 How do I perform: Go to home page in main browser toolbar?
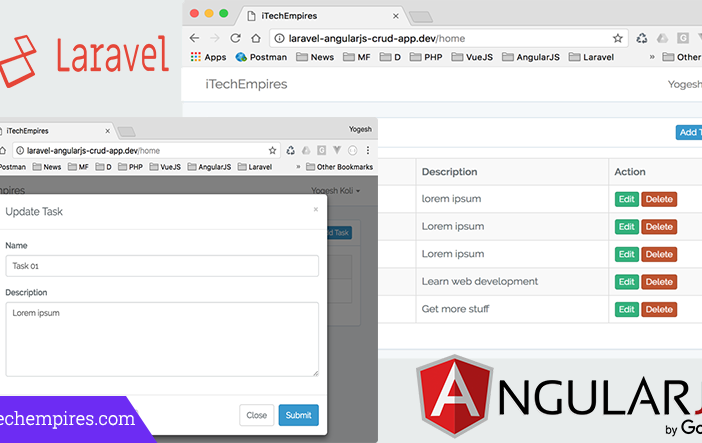point(256,38)
